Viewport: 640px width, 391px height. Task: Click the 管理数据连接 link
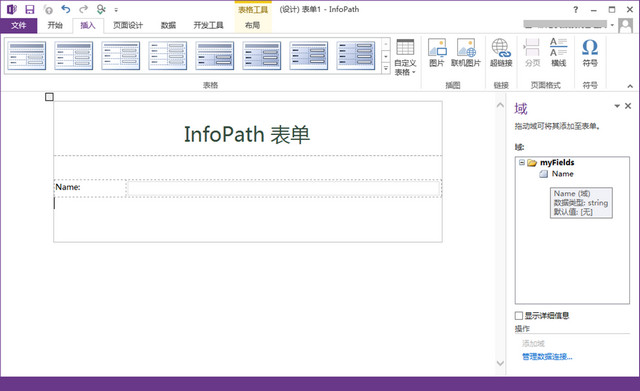click(x=547, y=357)
